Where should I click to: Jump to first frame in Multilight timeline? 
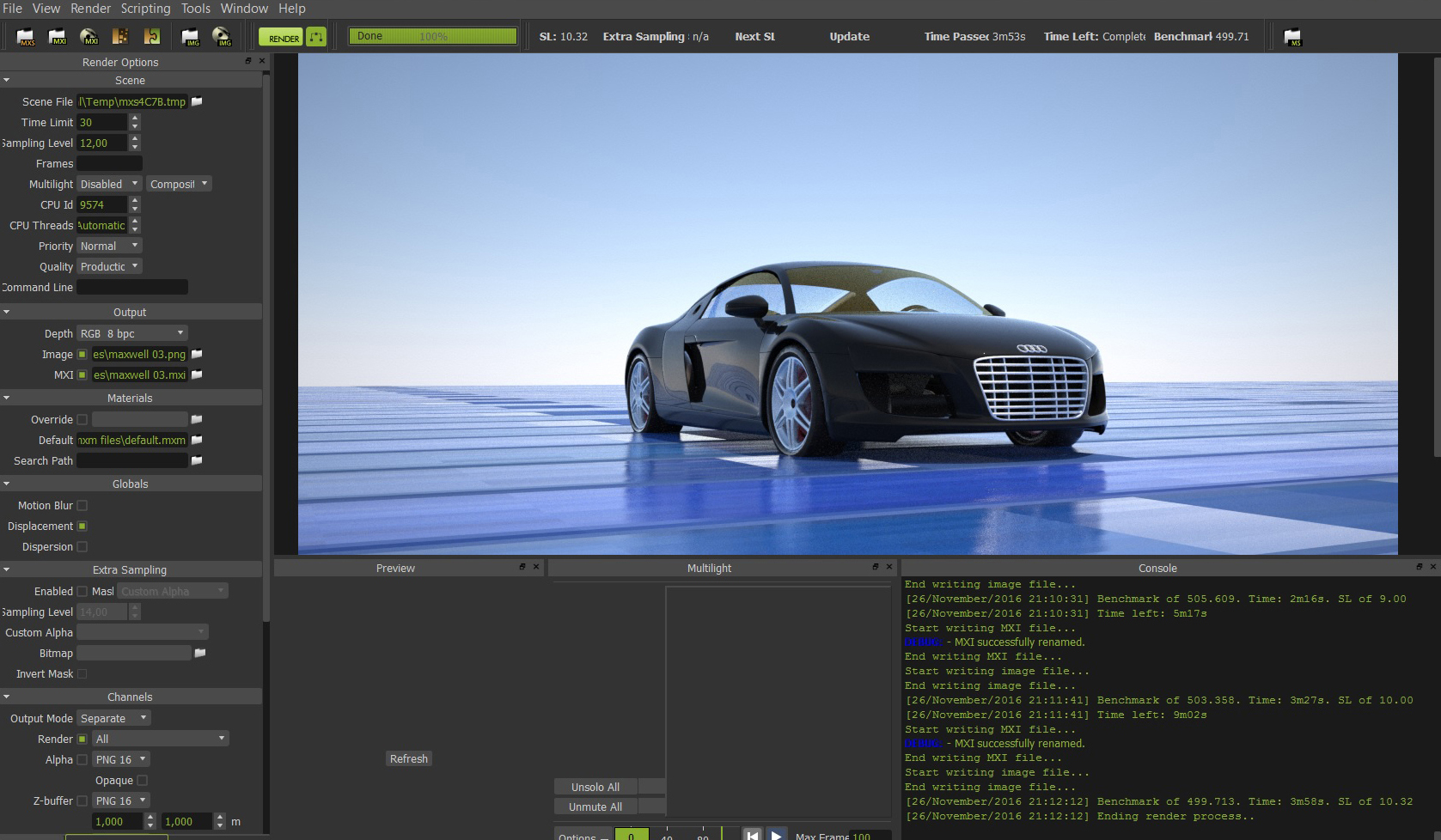753,835
